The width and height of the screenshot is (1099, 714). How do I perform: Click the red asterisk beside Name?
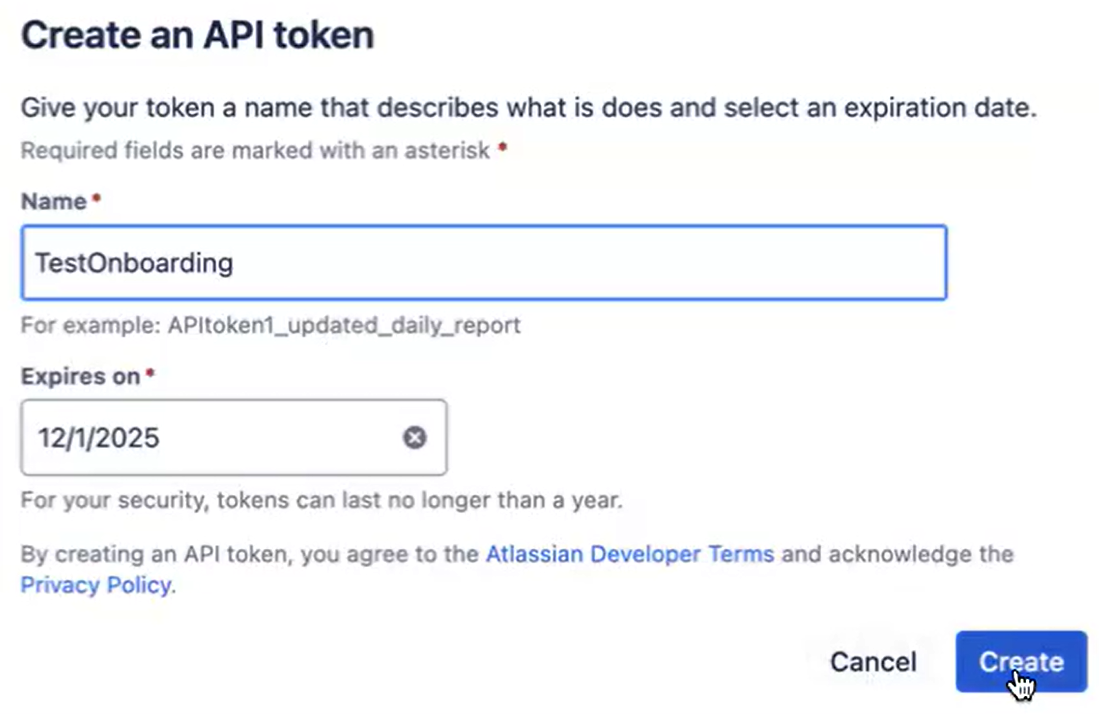click(x=96, y=200)
